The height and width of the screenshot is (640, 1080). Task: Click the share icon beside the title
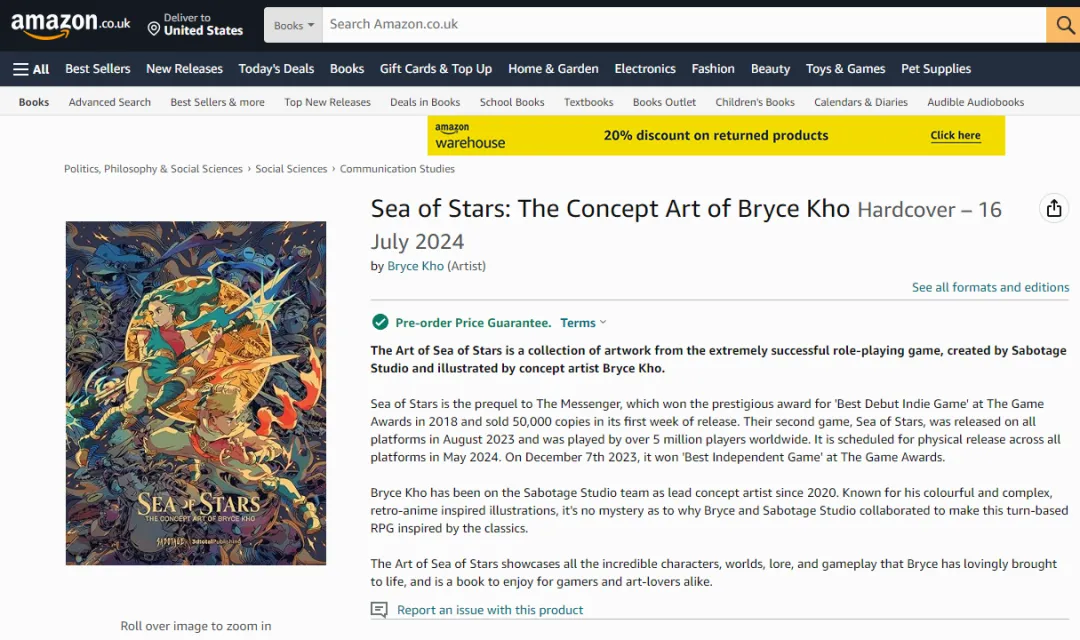(x=1054, y=208)
